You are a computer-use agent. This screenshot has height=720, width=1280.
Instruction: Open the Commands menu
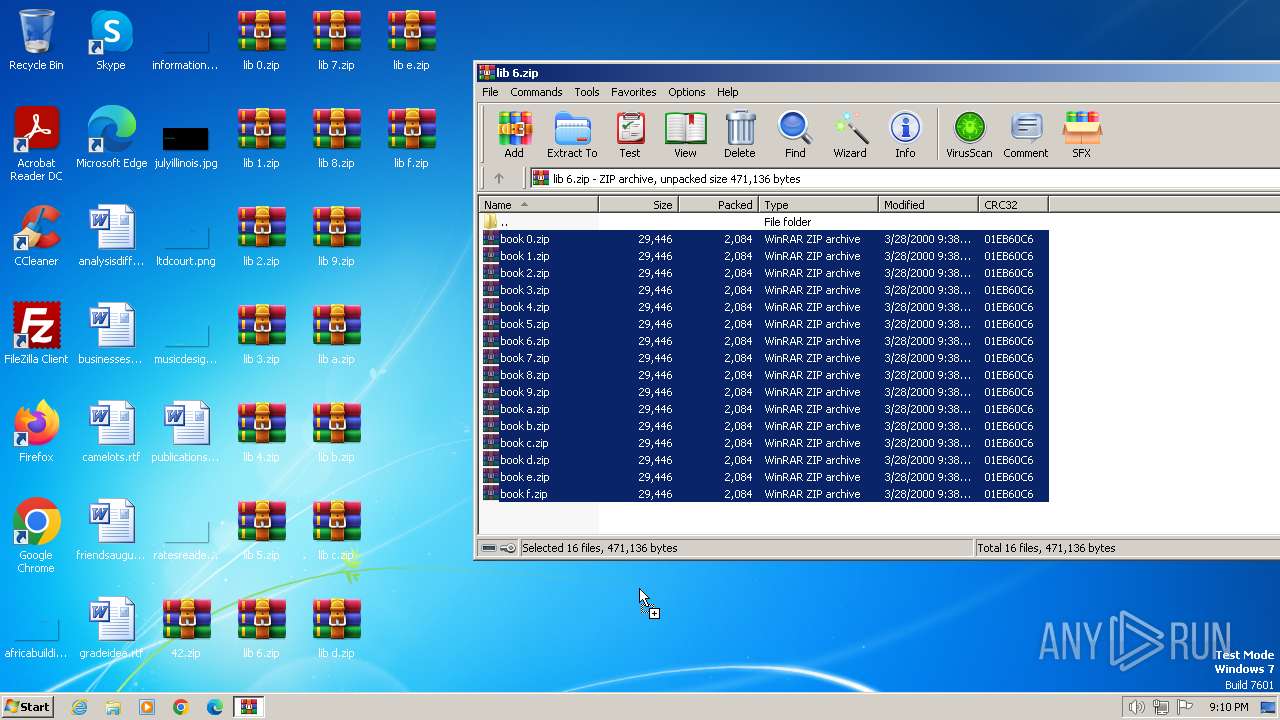[536, 92]
